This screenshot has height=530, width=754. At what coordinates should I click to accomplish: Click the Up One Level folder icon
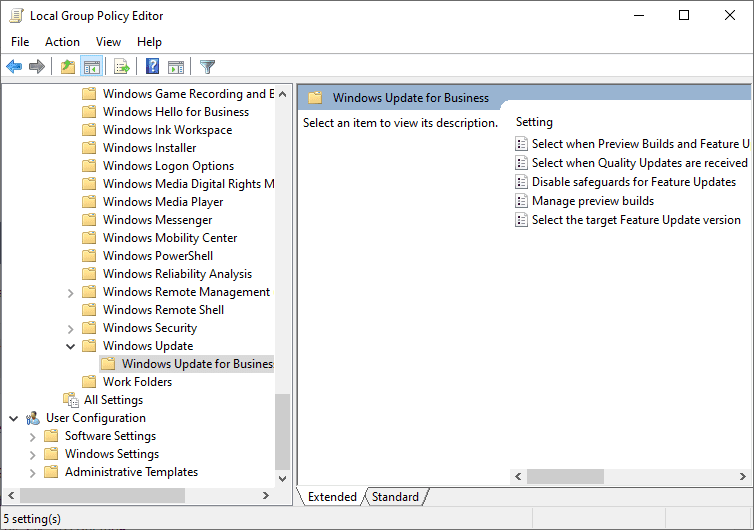(68, 66)
